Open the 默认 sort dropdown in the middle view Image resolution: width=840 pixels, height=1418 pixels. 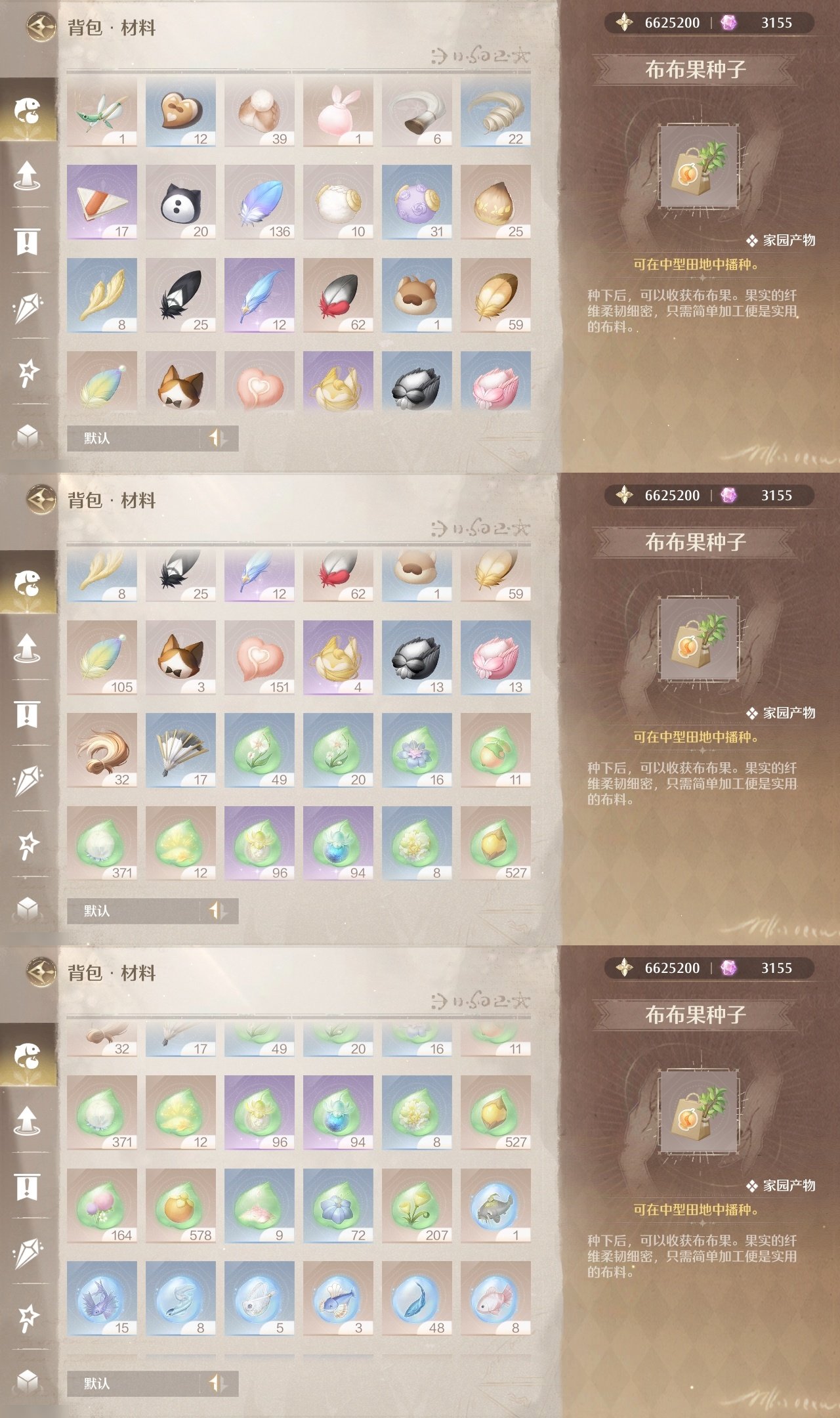(x=134, y=911)
